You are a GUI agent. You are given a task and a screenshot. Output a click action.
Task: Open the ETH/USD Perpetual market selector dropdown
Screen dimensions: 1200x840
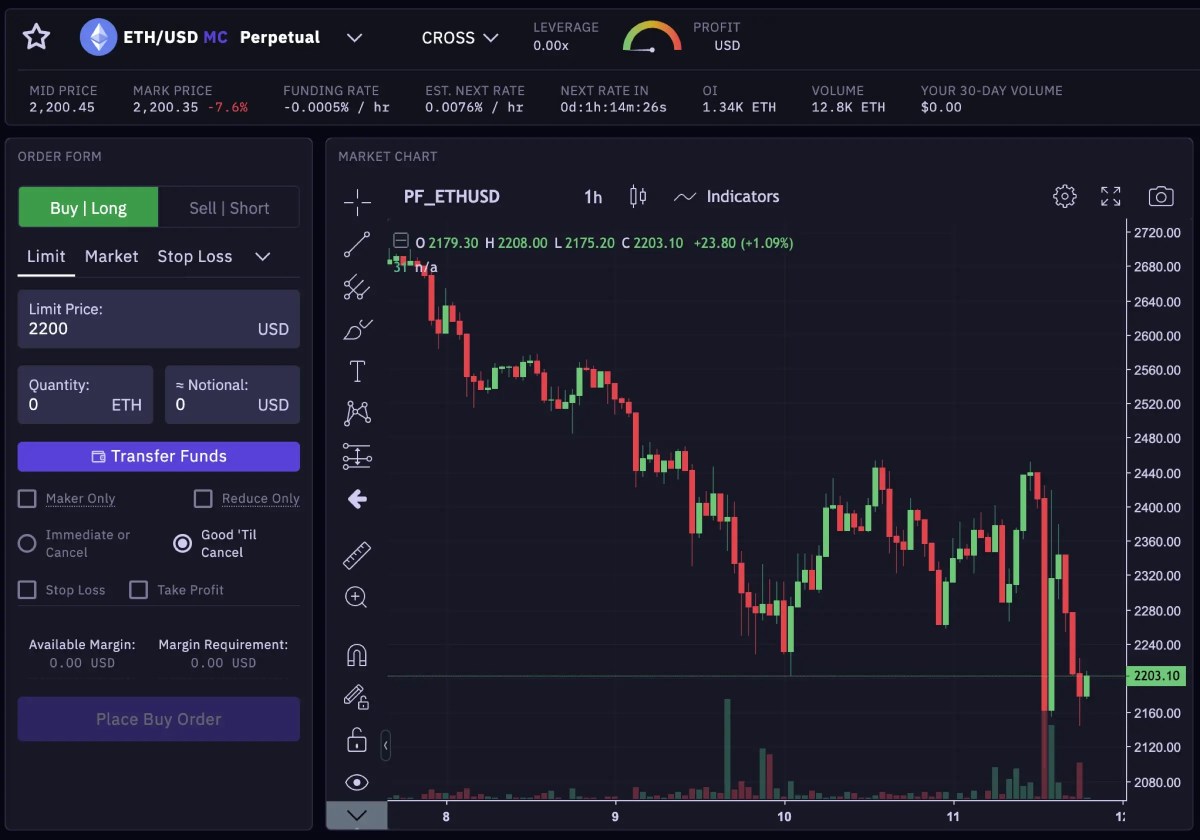[354, 36]
